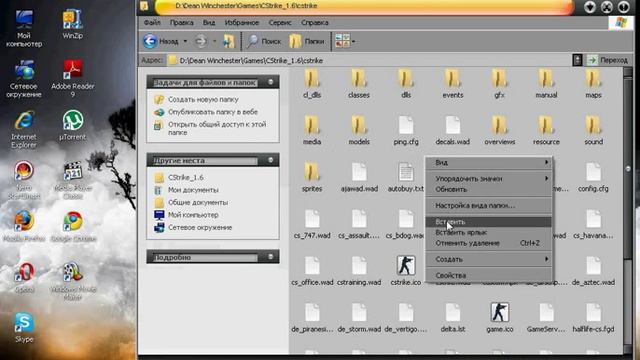Viewport: 640px width, 360px height.
Task: Launch Skype from the desktop
Action: click(24, 328)
